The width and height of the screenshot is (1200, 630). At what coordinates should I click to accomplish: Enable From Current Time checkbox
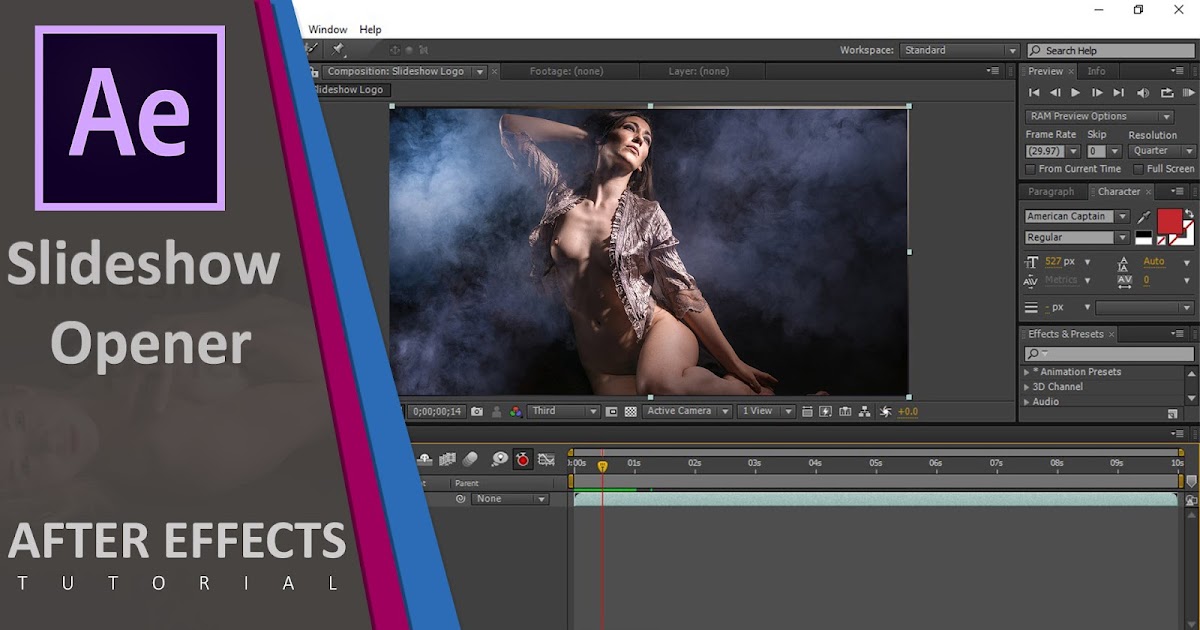click(1031, 169)
